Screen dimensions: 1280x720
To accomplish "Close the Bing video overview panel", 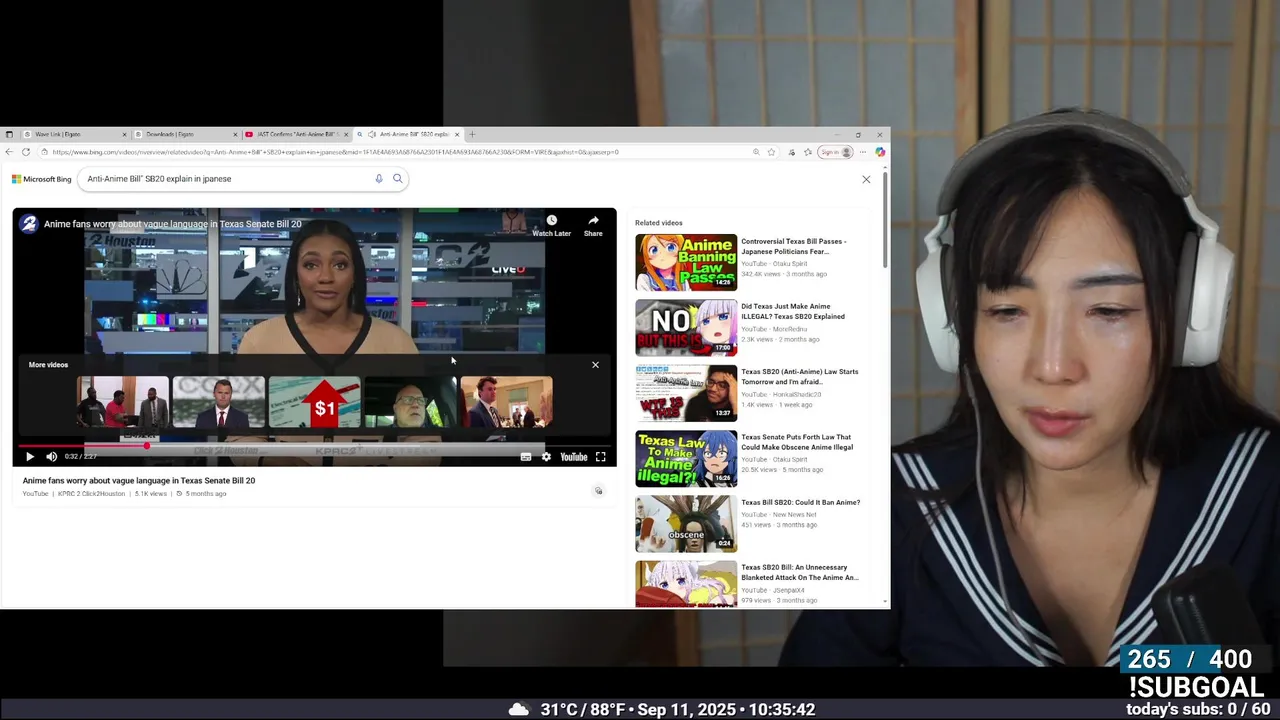I will tap(866, 179).
